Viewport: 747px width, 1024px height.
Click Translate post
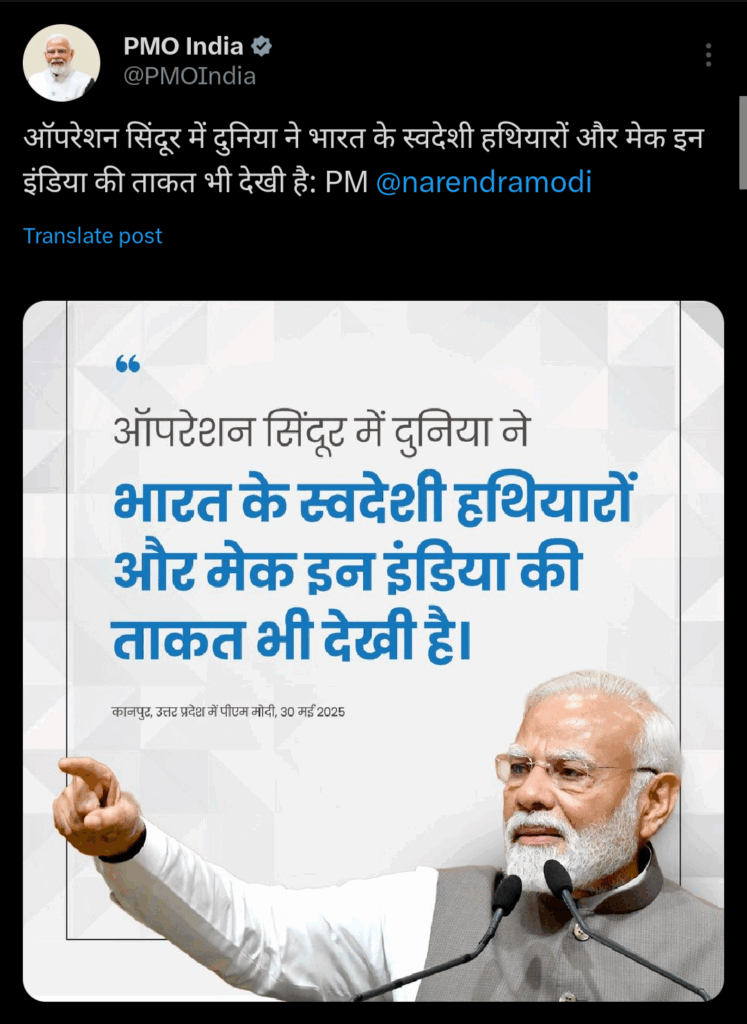click(93, 236)
